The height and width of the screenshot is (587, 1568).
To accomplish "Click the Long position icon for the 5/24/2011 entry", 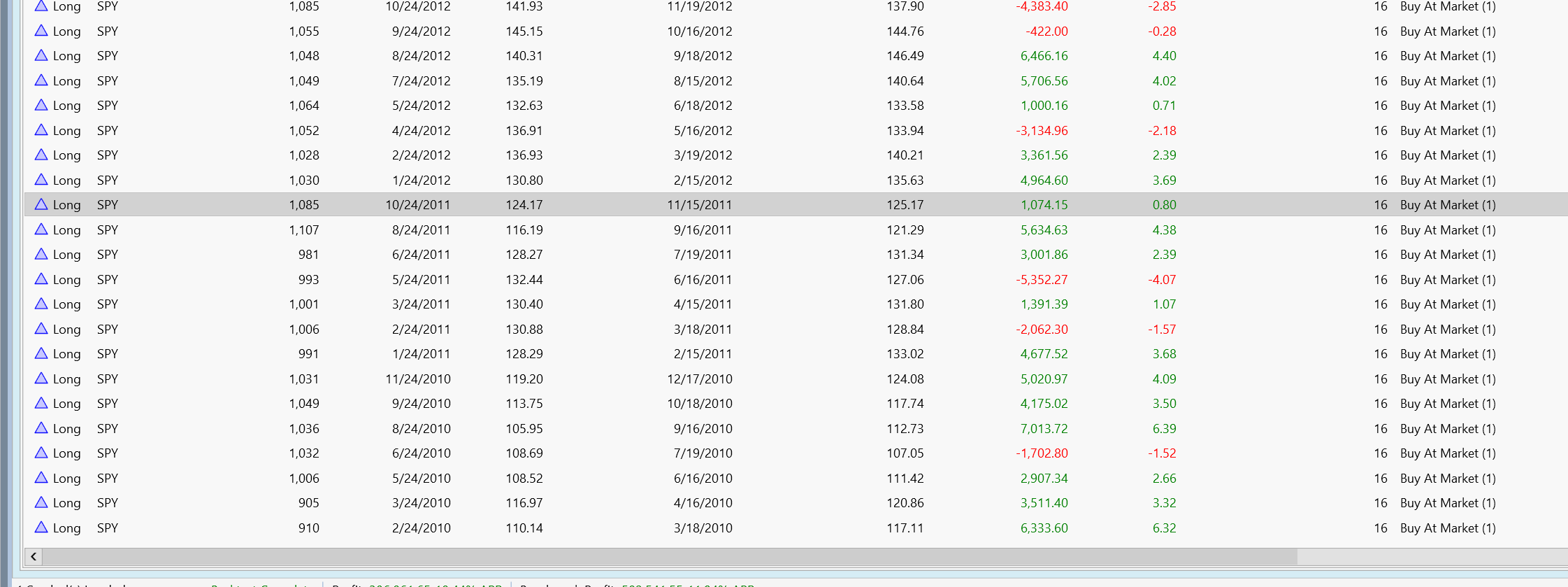I will (41, 279).
